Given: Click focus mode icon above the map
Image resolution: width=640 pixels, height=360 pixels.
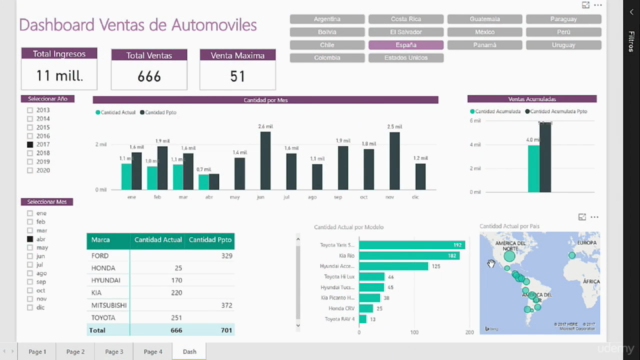Looking at the screenshot, I should point(582,217).
